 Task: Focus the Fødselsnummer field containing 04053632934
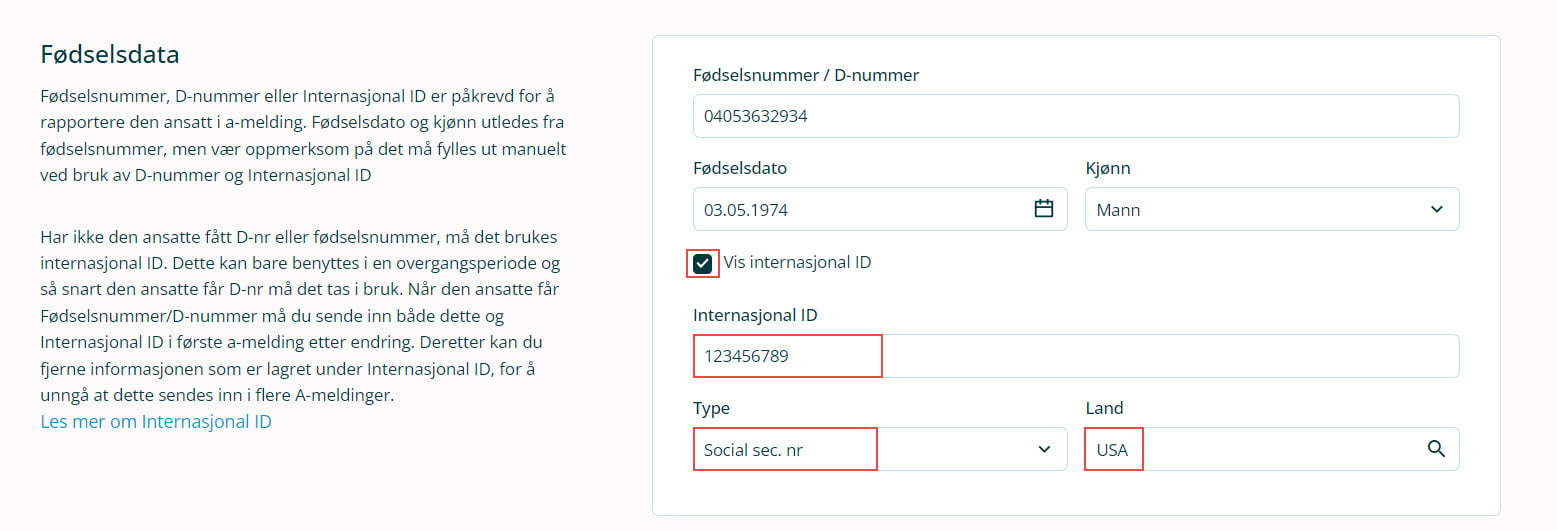click(1075, 116)
